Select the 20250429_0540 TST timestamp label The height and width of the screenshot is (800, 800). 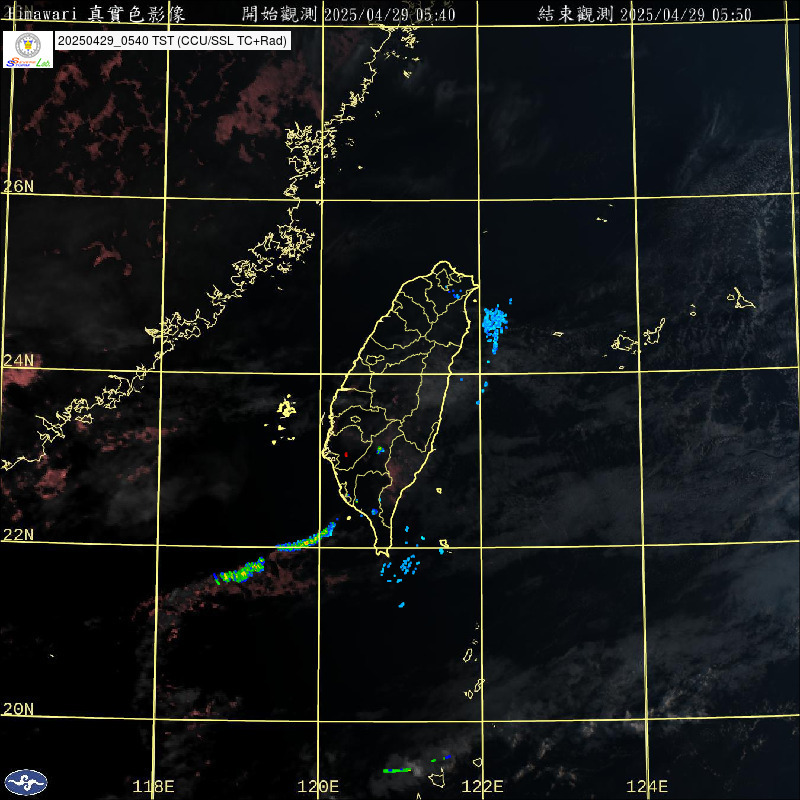point(173,41)
